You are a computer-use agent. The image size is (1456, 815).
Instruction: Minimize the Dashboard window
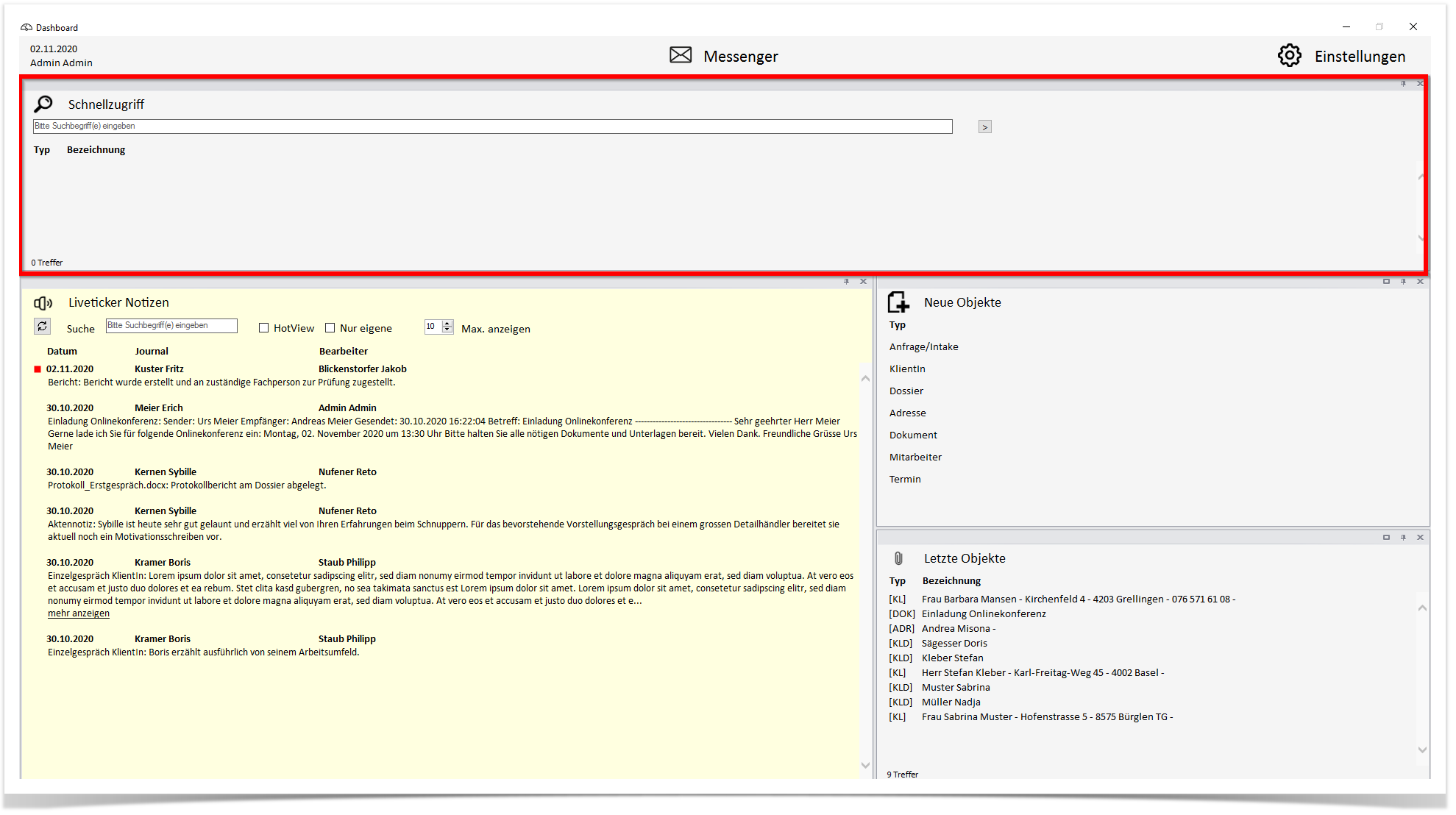(x=1346, y=26)
